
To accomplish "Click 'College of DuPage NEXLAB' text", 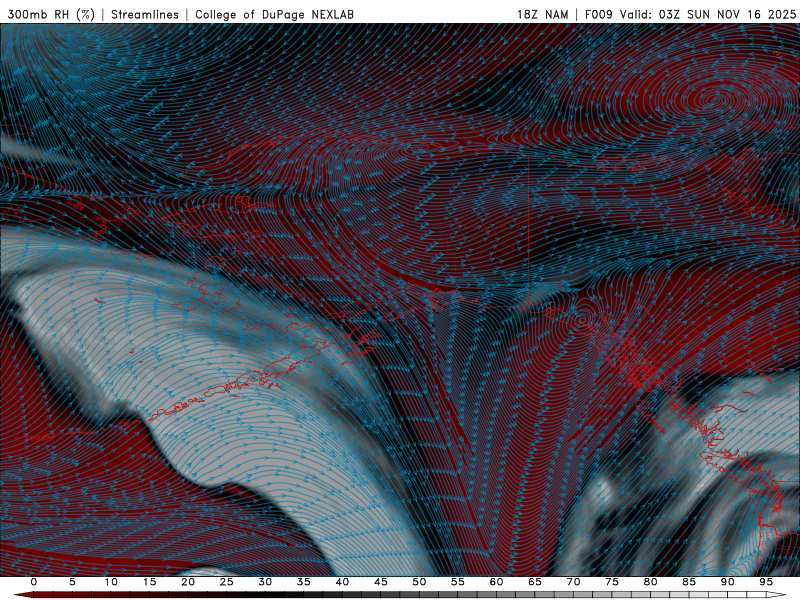I will (274, 14).
